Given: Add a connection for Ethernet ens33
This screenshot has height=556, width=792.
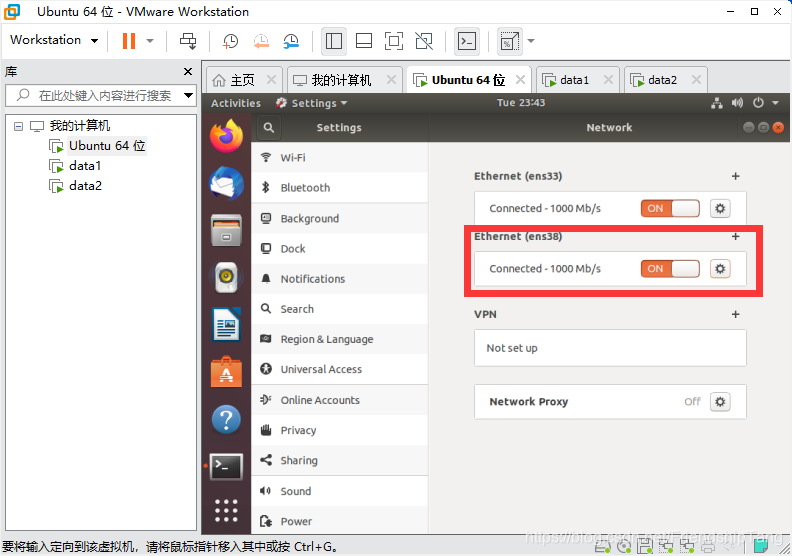Looking at the screenshot, I should pos(735,176).
